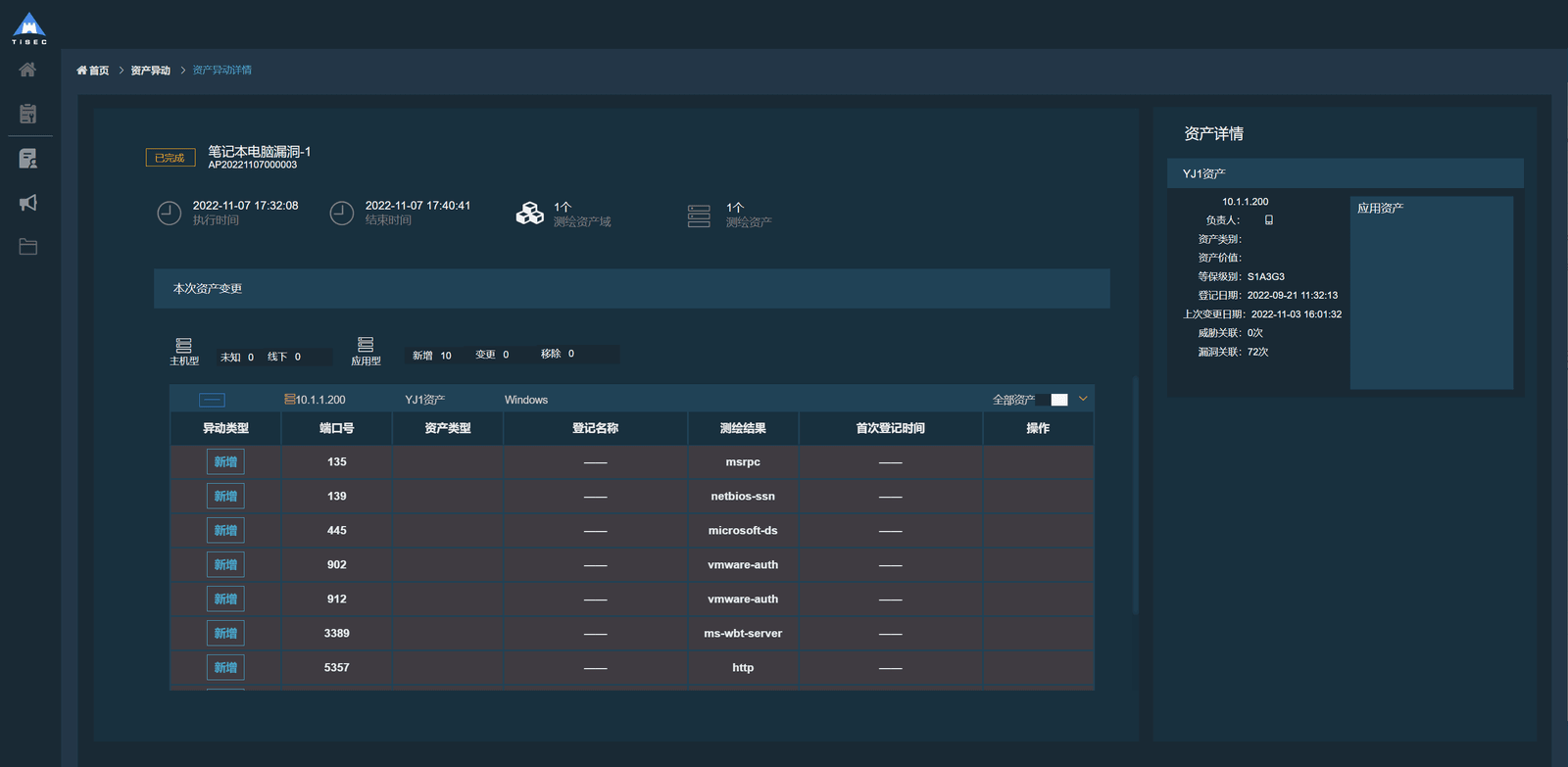Collapse the 10.1.1.200 asset row
Image resolution: width=1568 pixels, height=767 pixels.
pos(212,400)
